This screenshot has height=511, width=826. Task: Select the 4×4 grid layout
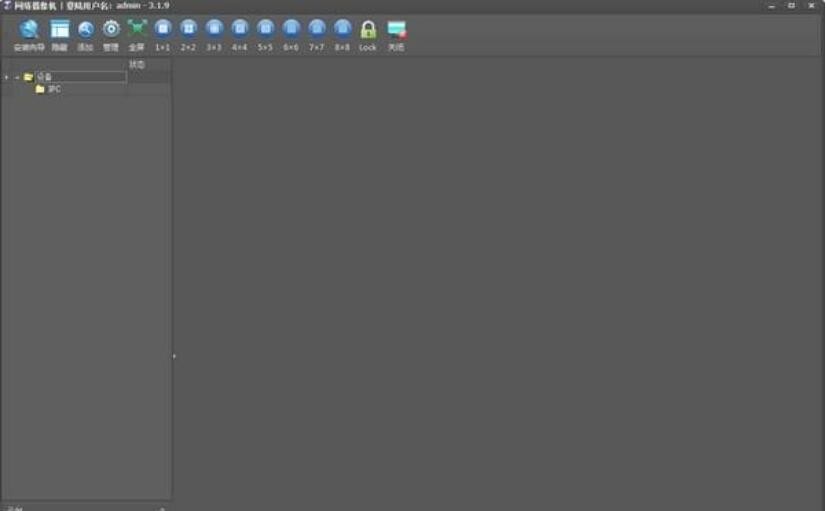point(240,30)
